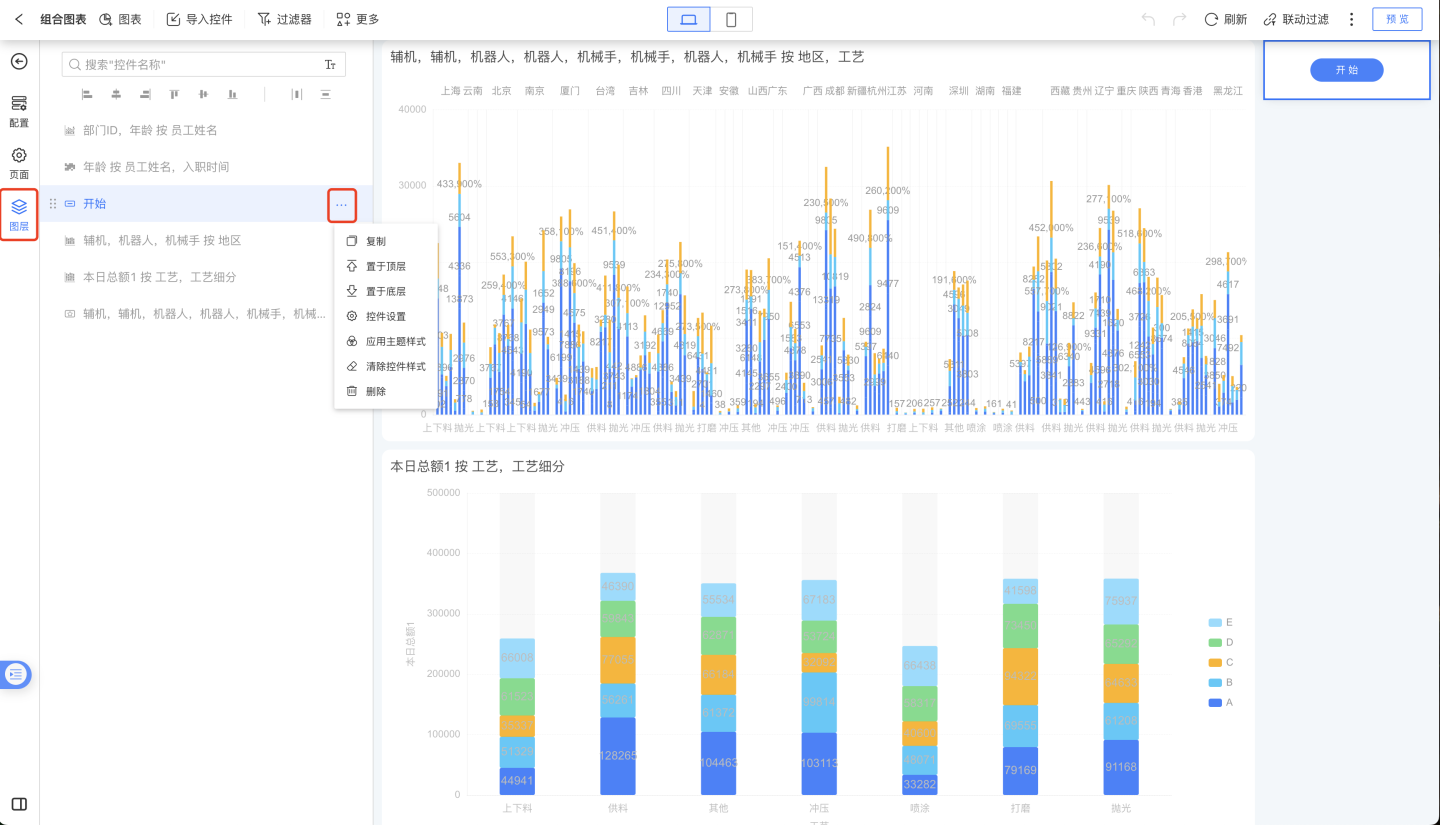This screenshot has width=1440, height=825.
Task: Click the back arrow in the top bar
Action: (19, 19)
